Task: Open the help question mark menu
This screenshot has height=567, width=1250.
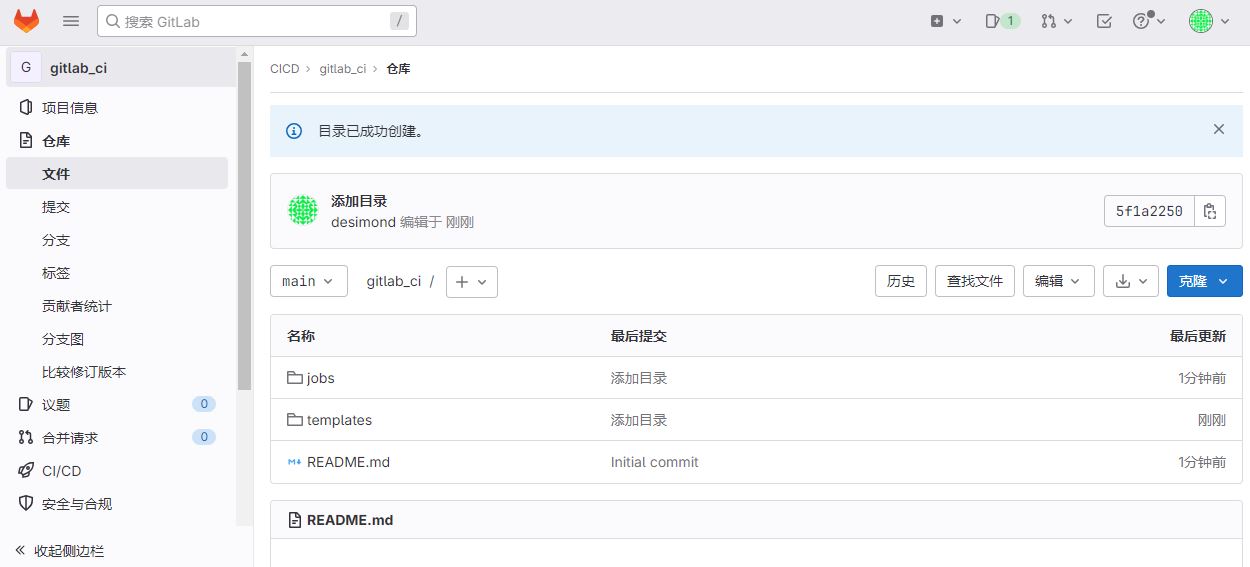Action: click(x=1148, y=21)
